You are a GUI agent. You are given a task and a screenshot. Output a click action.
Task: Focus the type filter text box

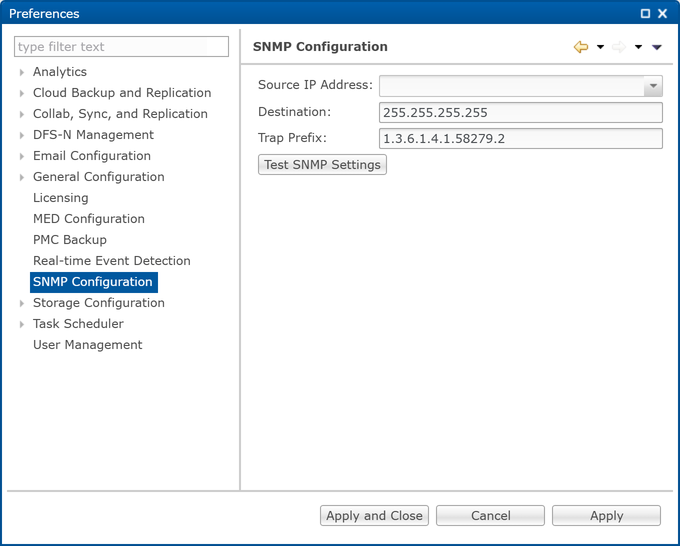pos(121,46)
